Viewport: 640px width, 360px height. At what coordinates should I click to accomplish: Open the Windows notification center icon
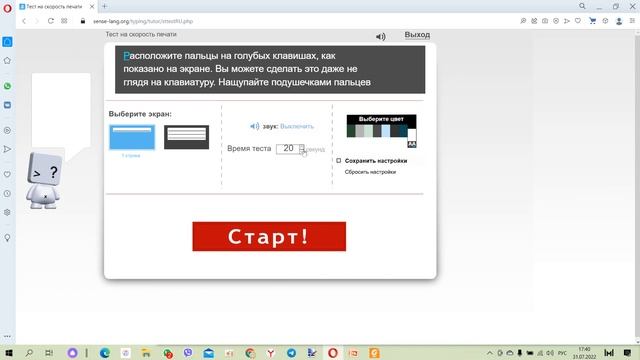coord(627,353)
